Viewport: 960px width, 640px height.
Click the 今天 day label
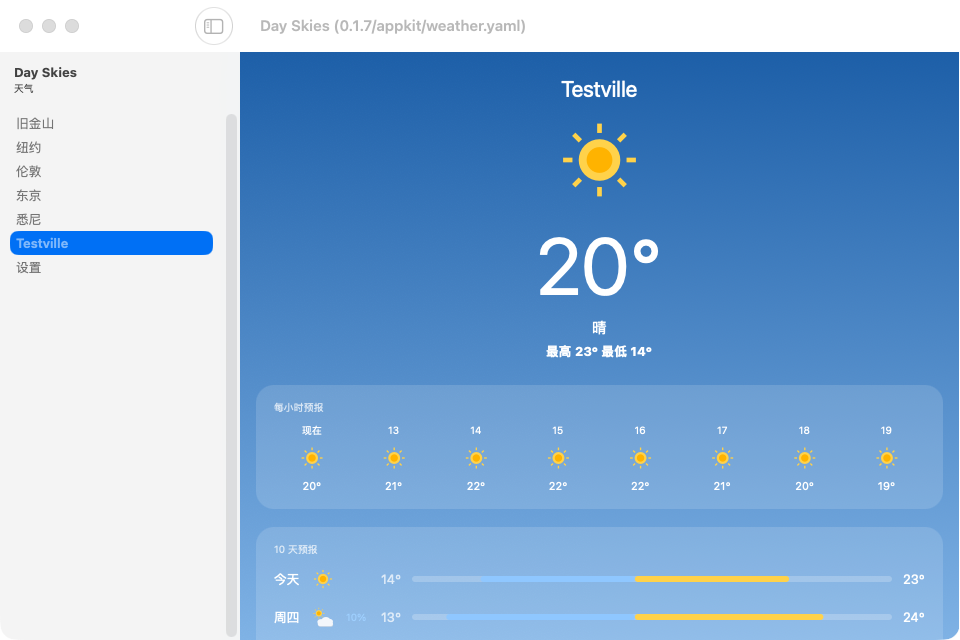click(286, 579)
